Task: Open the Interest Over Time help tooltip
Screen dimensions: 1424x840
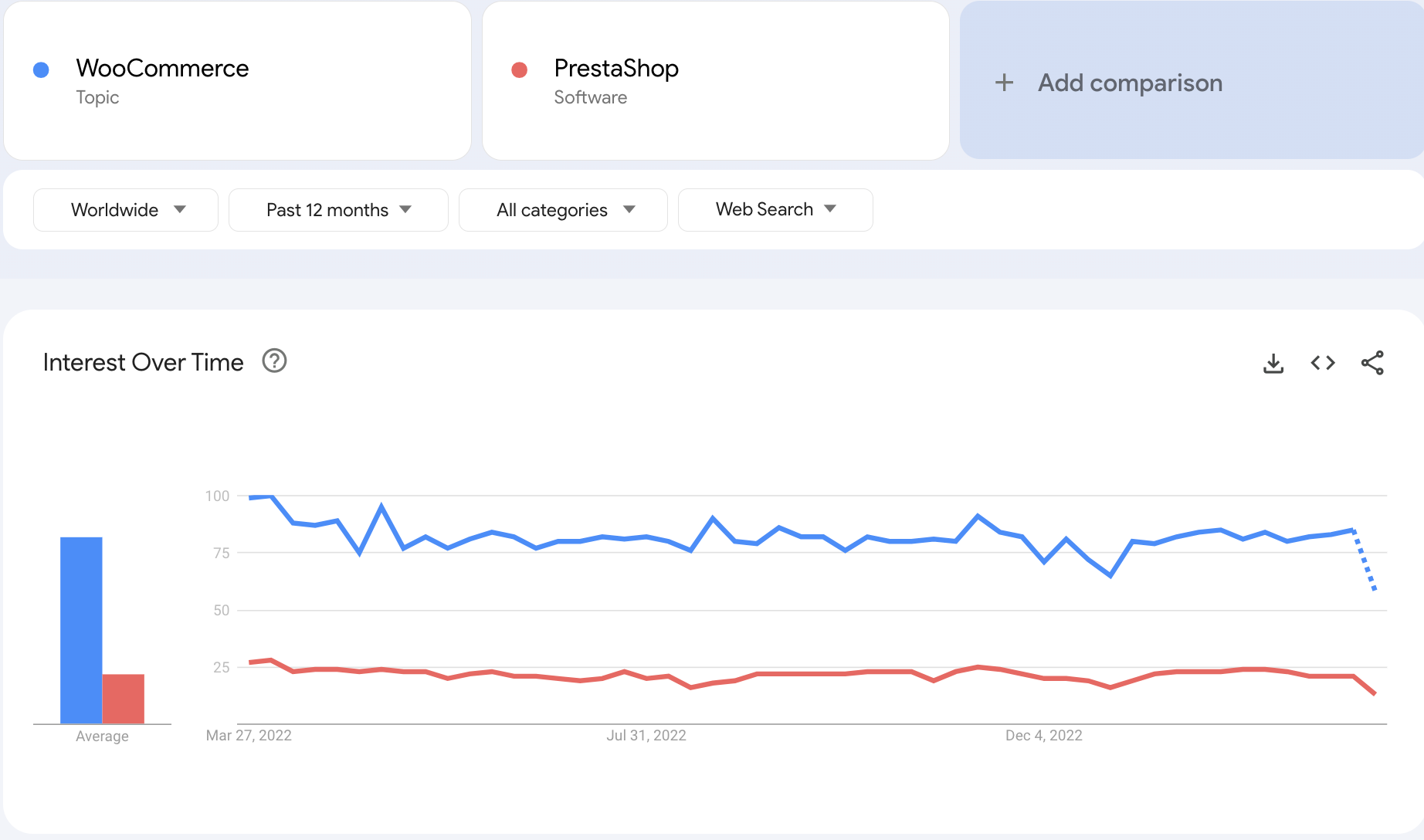Action: pyautogui.click(x=274, y=361)
